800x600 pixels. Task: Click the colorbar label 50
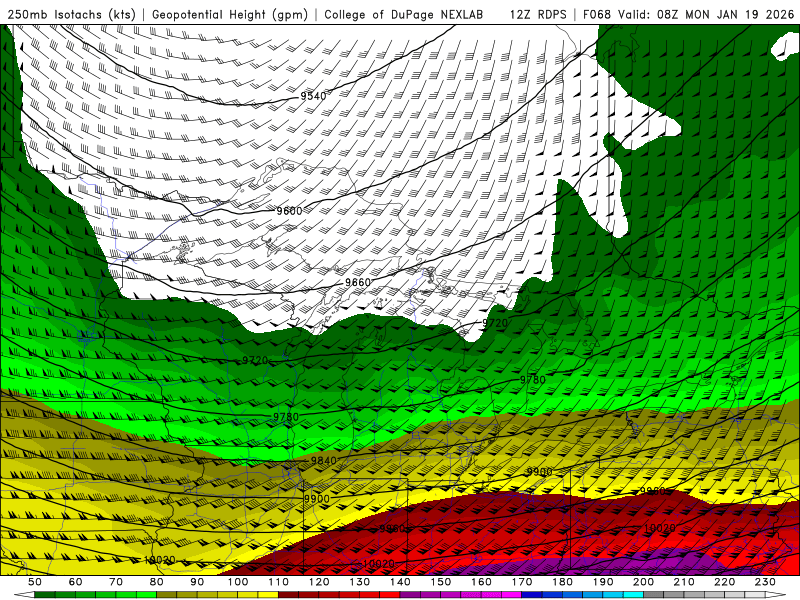pos(35,582)
